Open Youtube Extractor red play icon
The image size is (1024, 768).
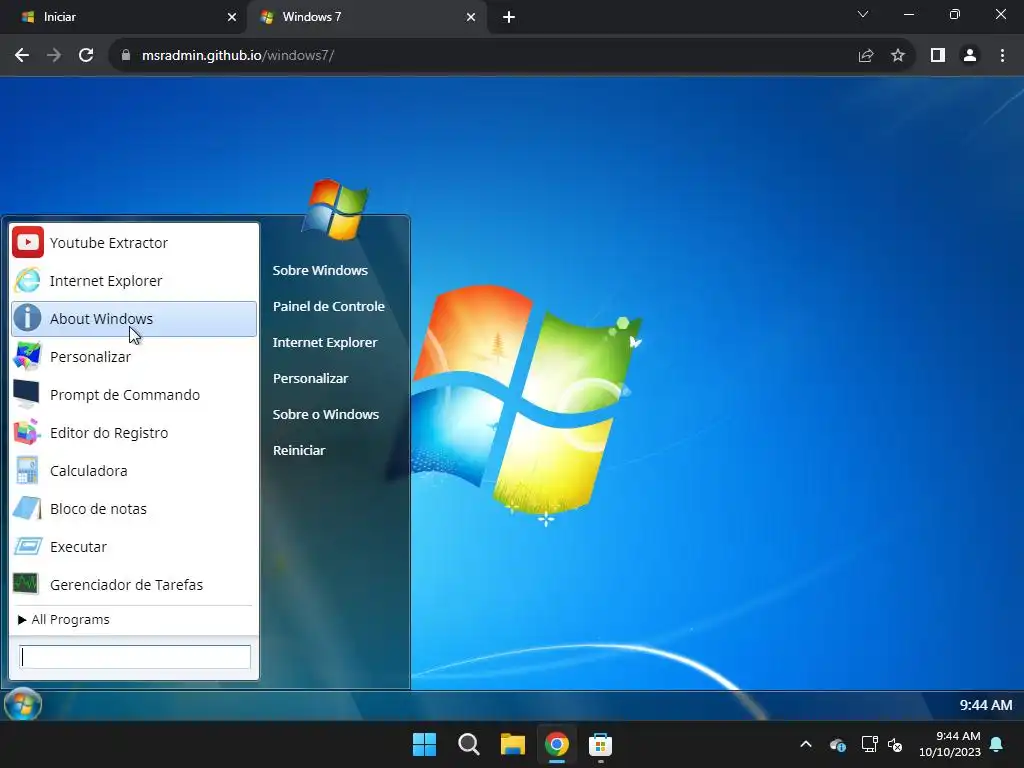pyautogui.click(x=27, y=242)
